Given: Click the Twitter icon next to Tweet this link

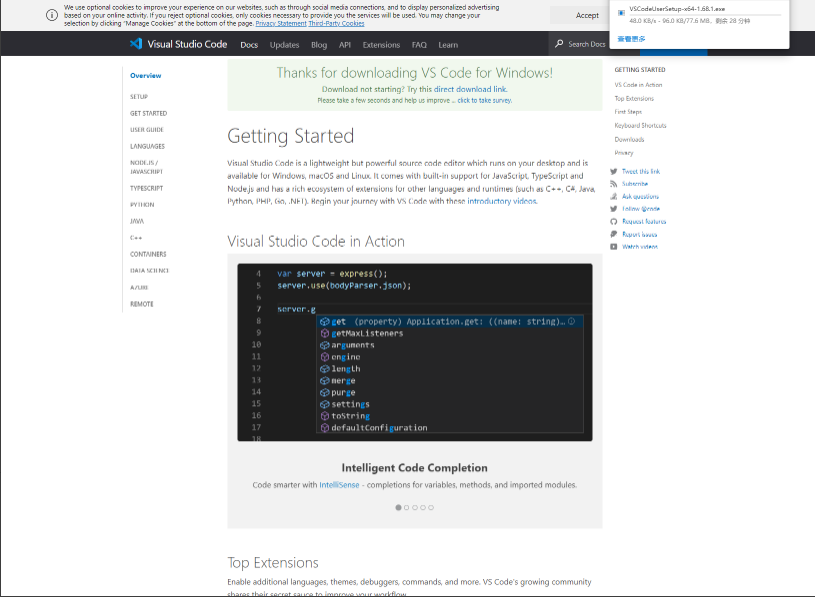Looking at the screenshot, I should click(x=615, y=171).
